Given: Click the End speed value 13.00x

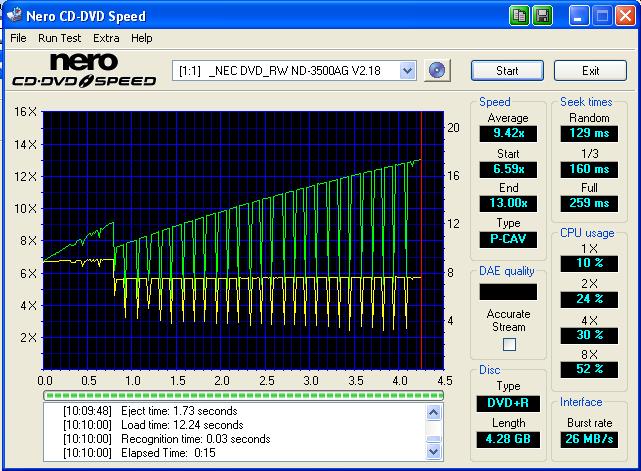Looking at the screenshot, I should (508, 203).
